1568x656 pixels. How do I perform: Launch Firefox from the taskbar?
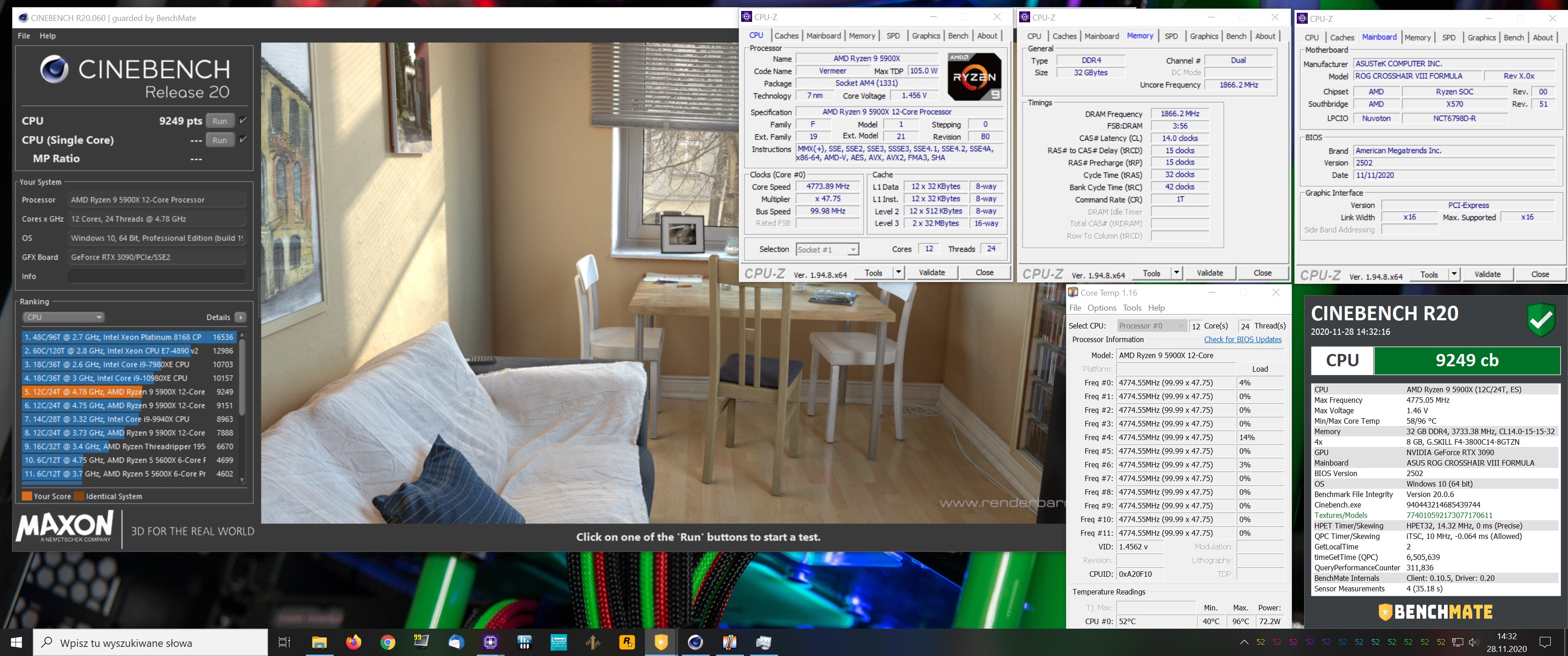(x=353, y=642)
